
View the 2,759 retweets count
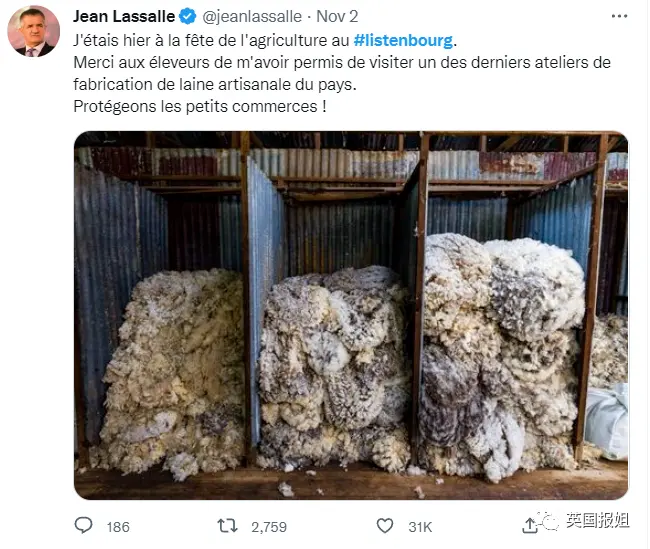pyautogui.click(x=269, y=527)
